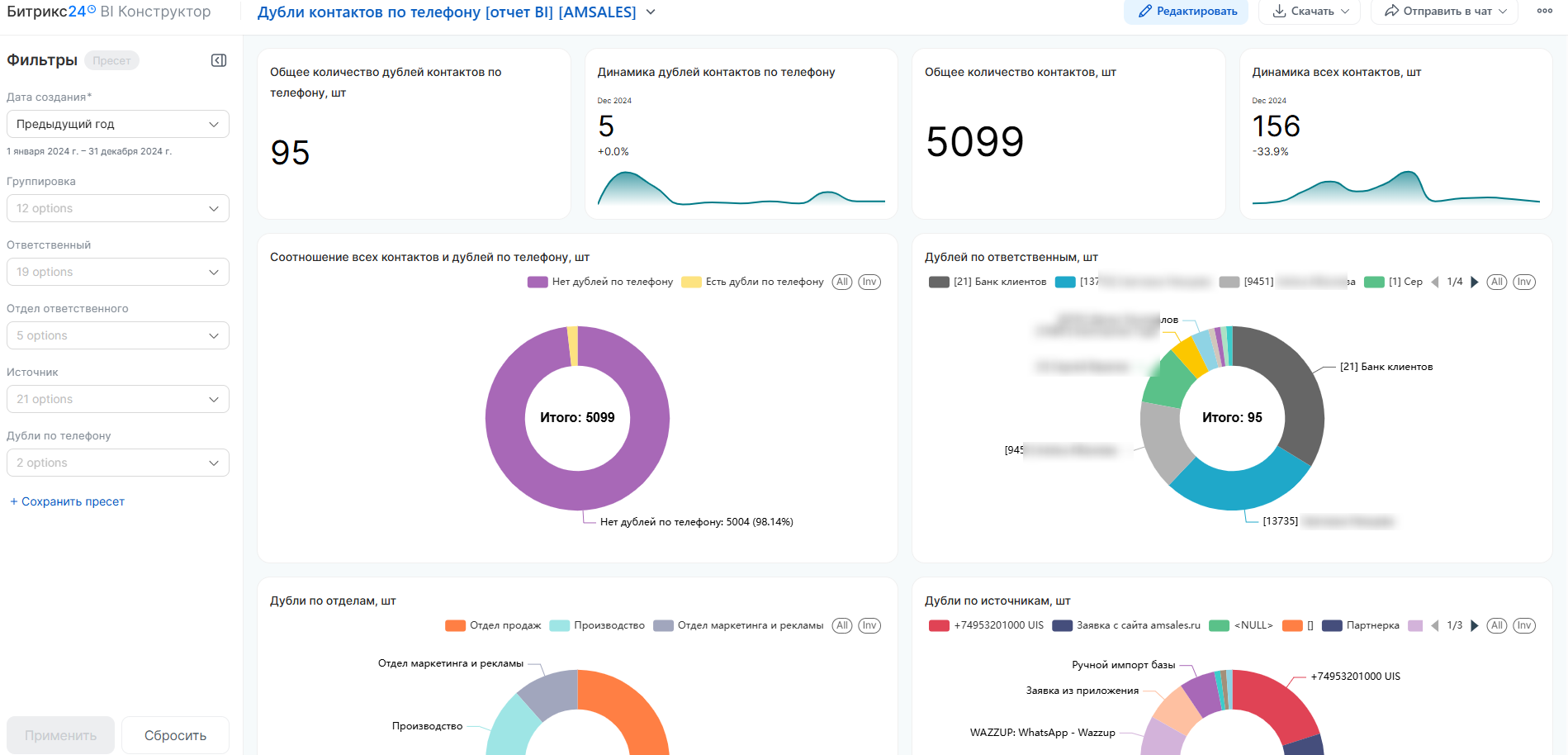Toggle the +74953201000 UIS legend entry
1568x755 pixels.
pos(987,625)
